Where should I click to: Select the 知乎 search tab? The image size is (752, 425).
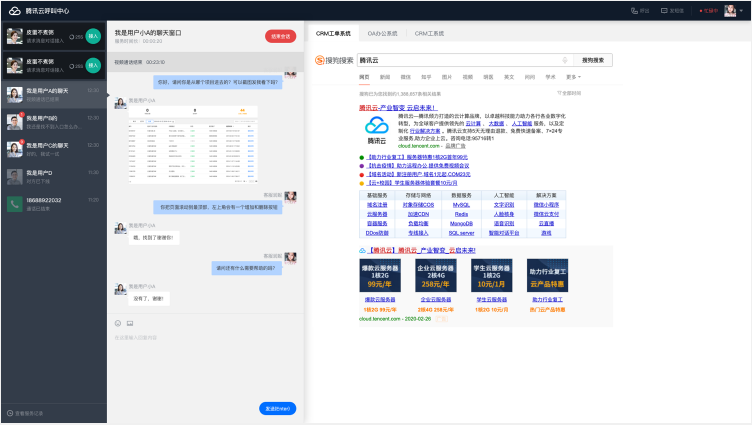click(x=426, y=77)
